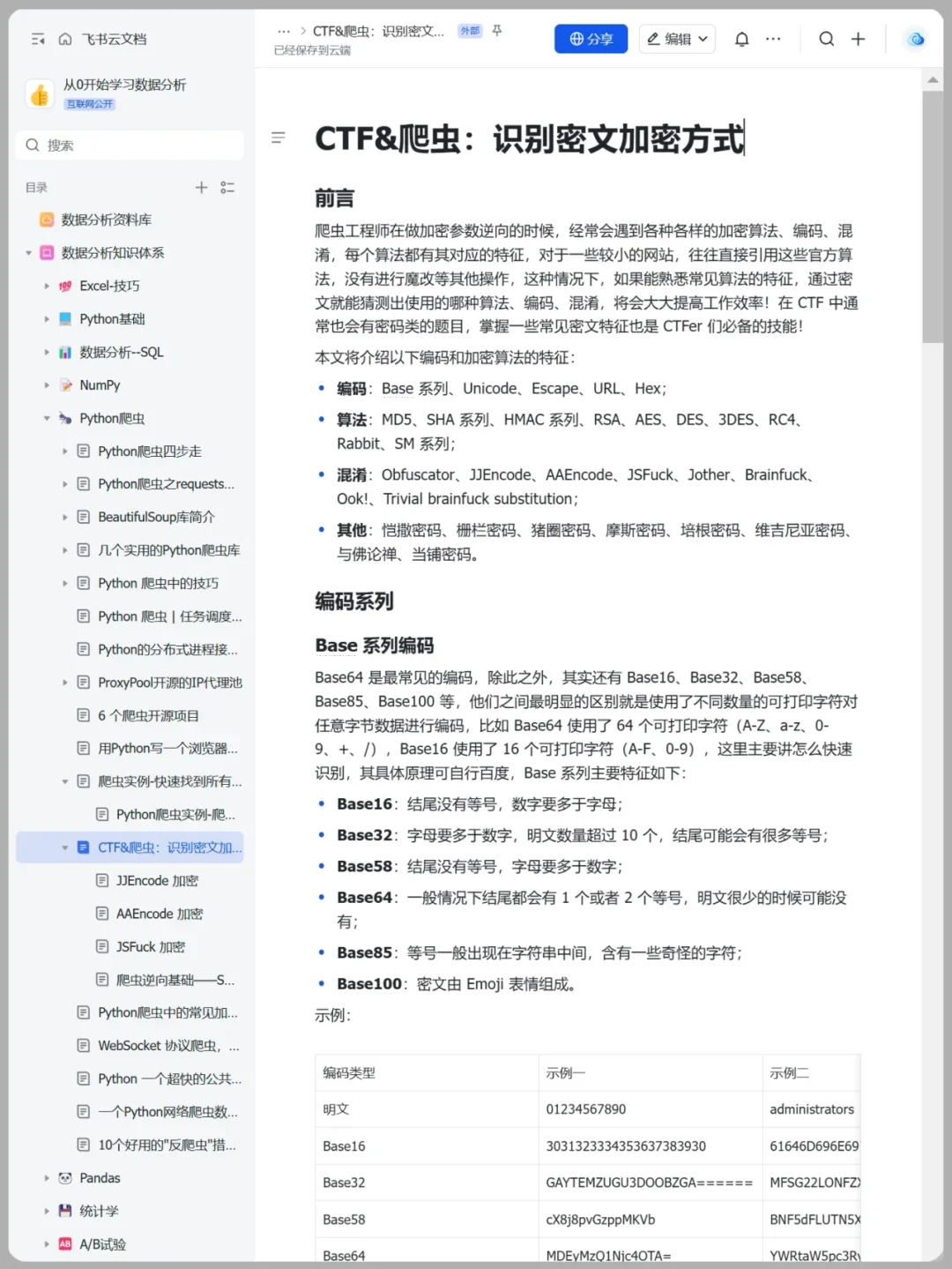Open more options with the ellipsis icon
This screenshot has height=1269, width=952.
pos(773,39)
